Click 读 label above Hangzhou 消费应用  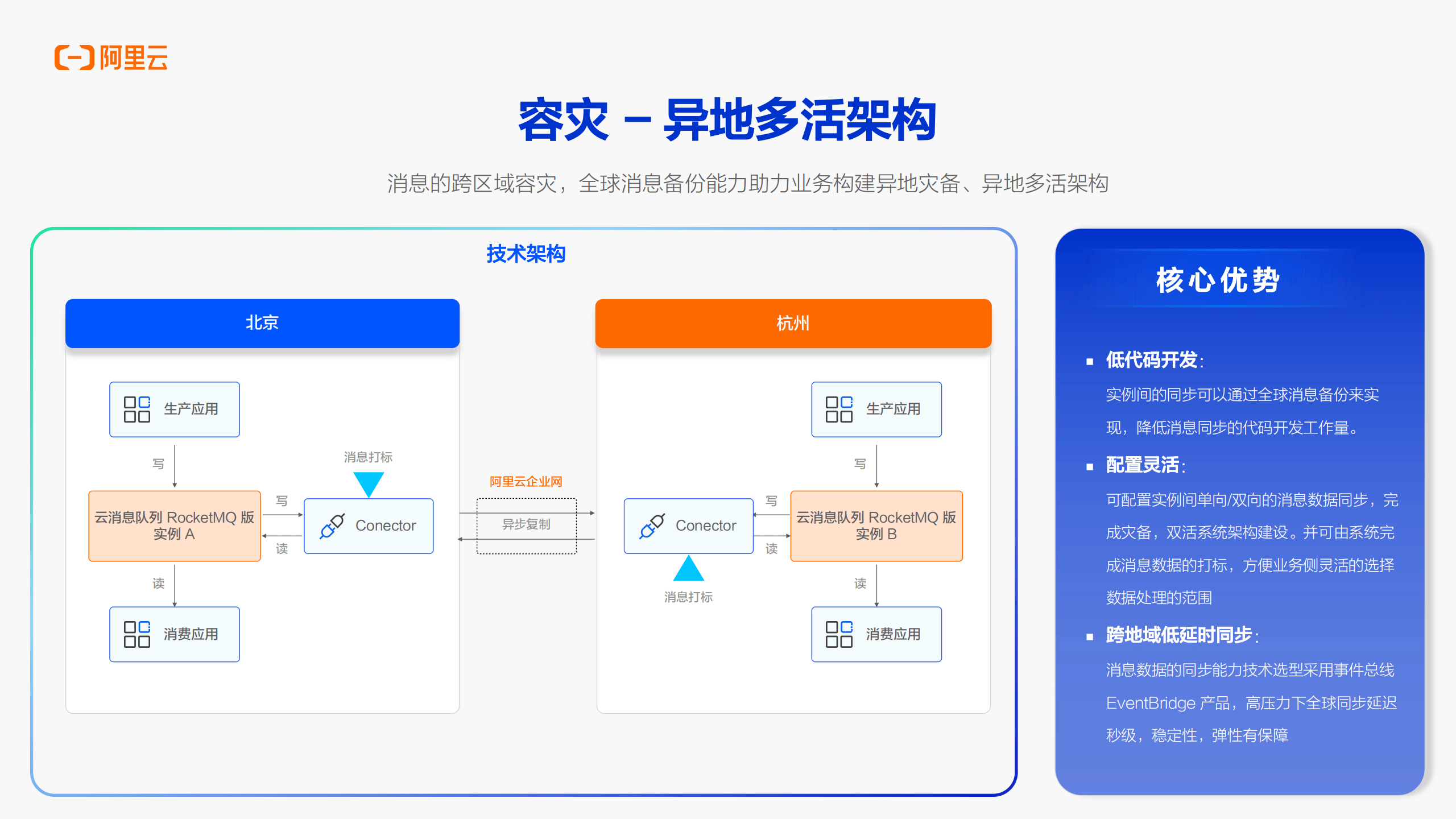(861, 584)
